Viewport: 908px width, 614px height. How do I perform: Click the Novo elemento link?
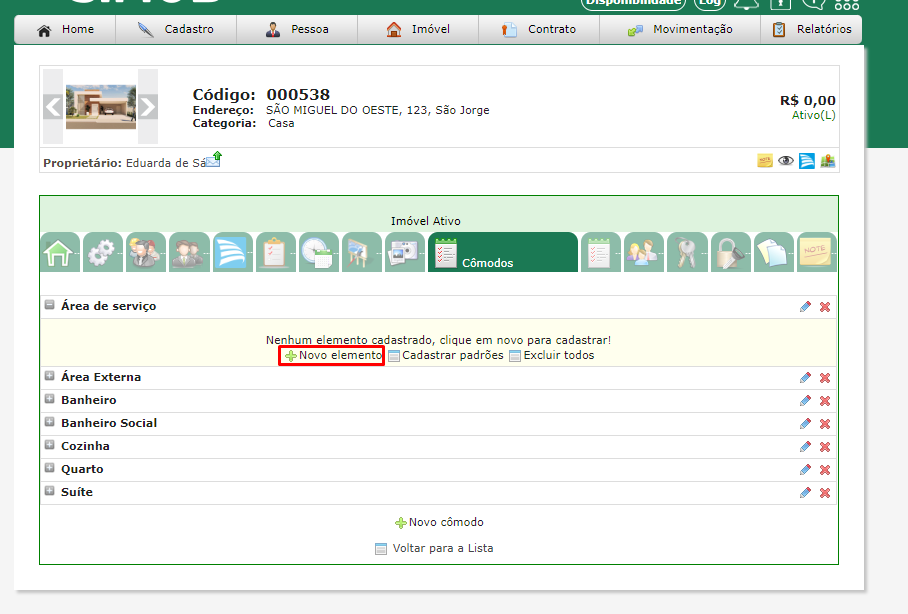[333, 355]
